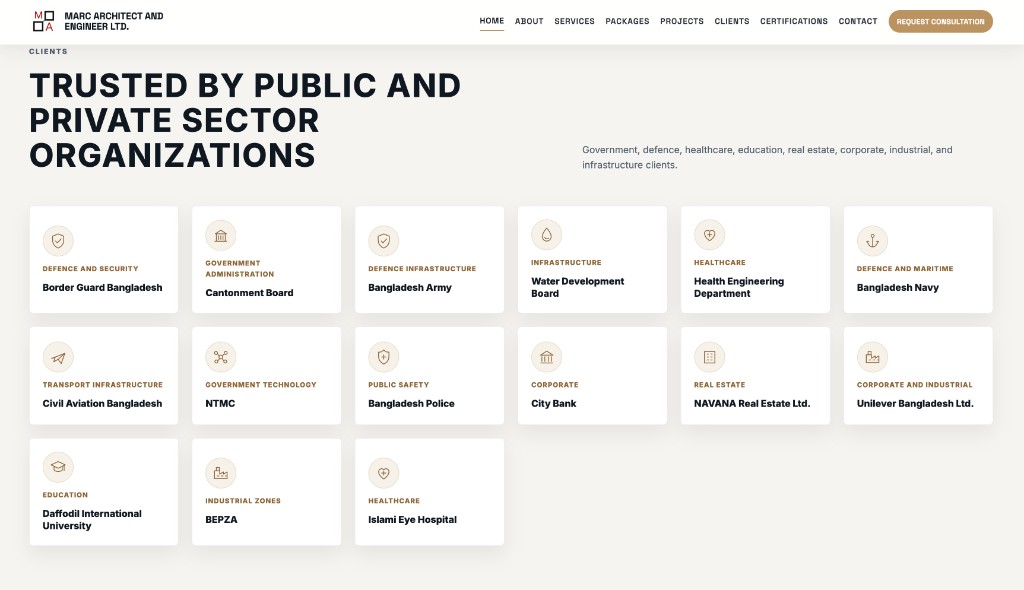Click the Daffodil International University name

(92, 519)
